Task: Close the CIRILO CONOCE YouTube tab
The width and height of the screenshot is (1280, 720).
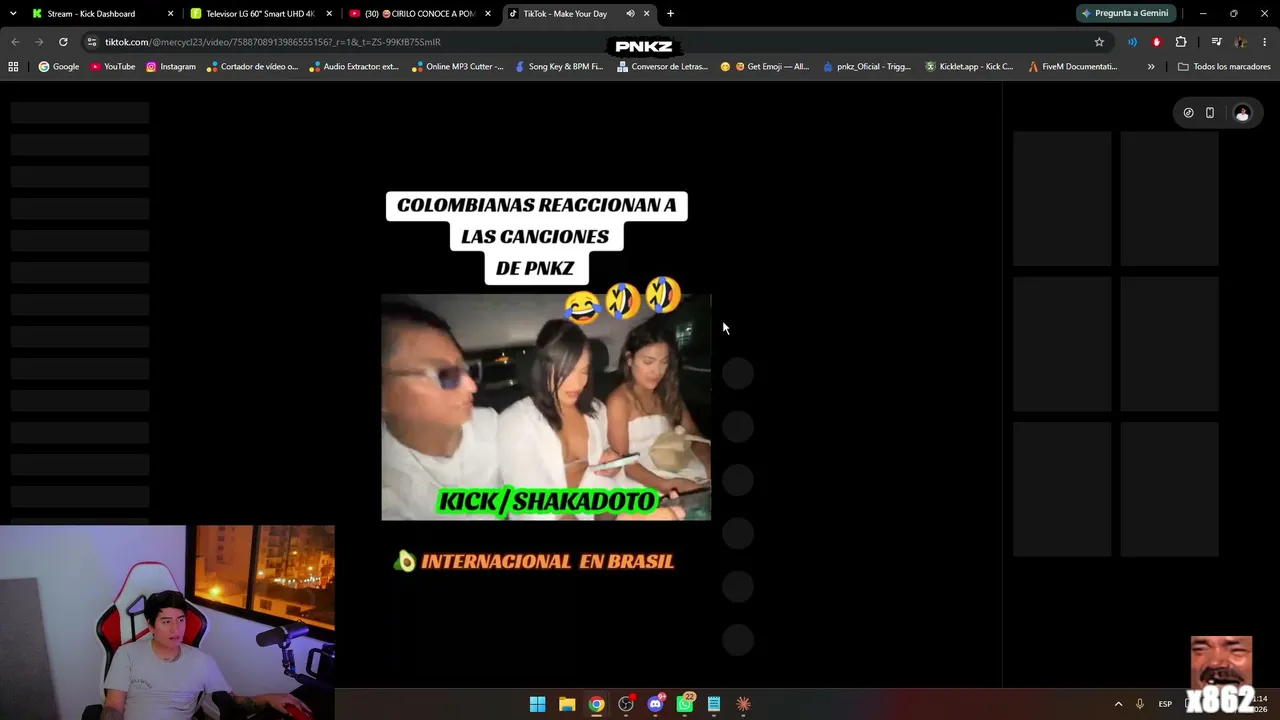Action: coord(488,14)
